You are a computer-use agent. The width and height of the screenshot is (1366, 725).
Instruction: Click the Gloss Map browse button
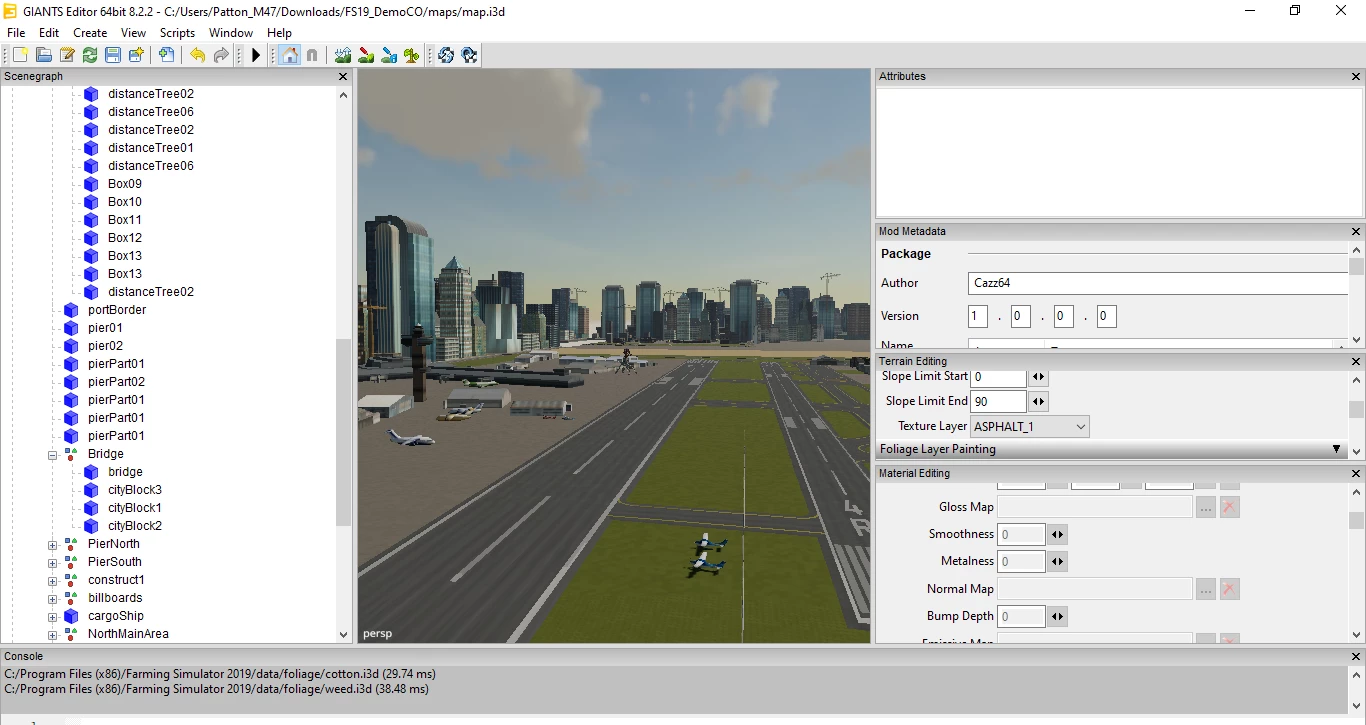coord(1206,508)
